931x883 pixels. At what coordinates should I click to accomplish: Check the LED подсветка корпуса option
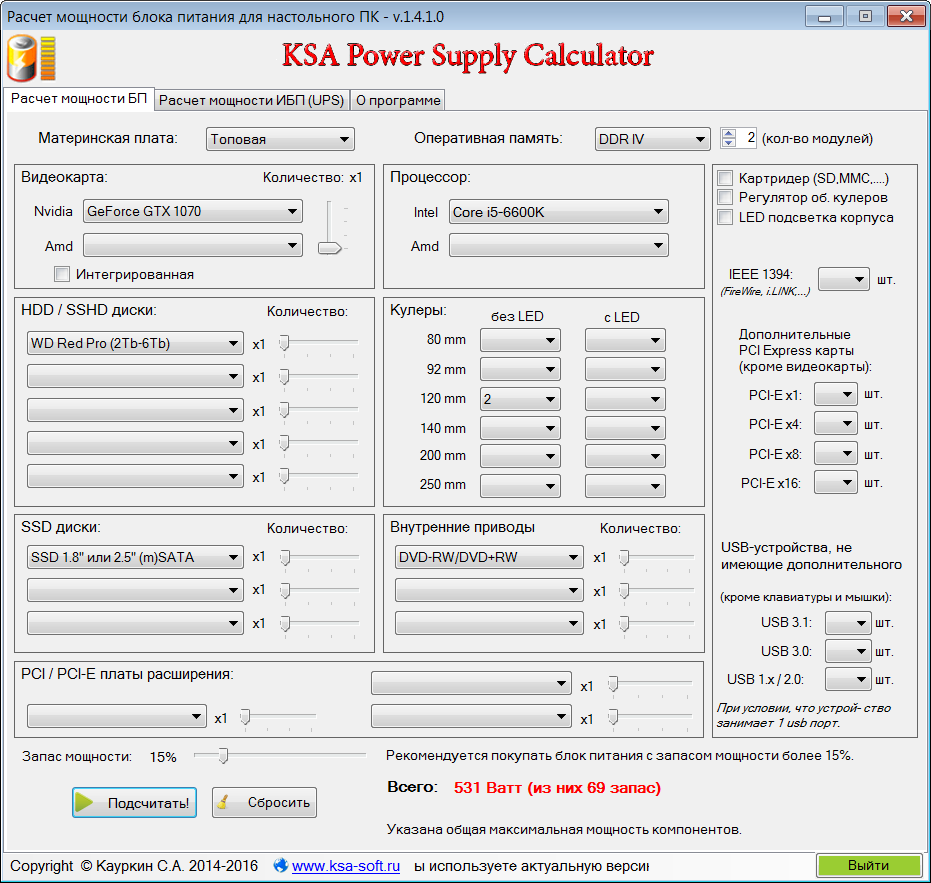click(725, 217)
